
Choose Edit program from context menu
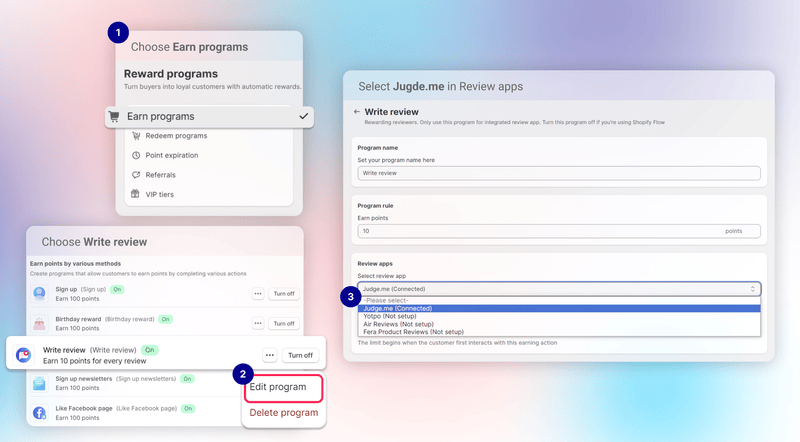pyautogui.click(x=283, y=387)
